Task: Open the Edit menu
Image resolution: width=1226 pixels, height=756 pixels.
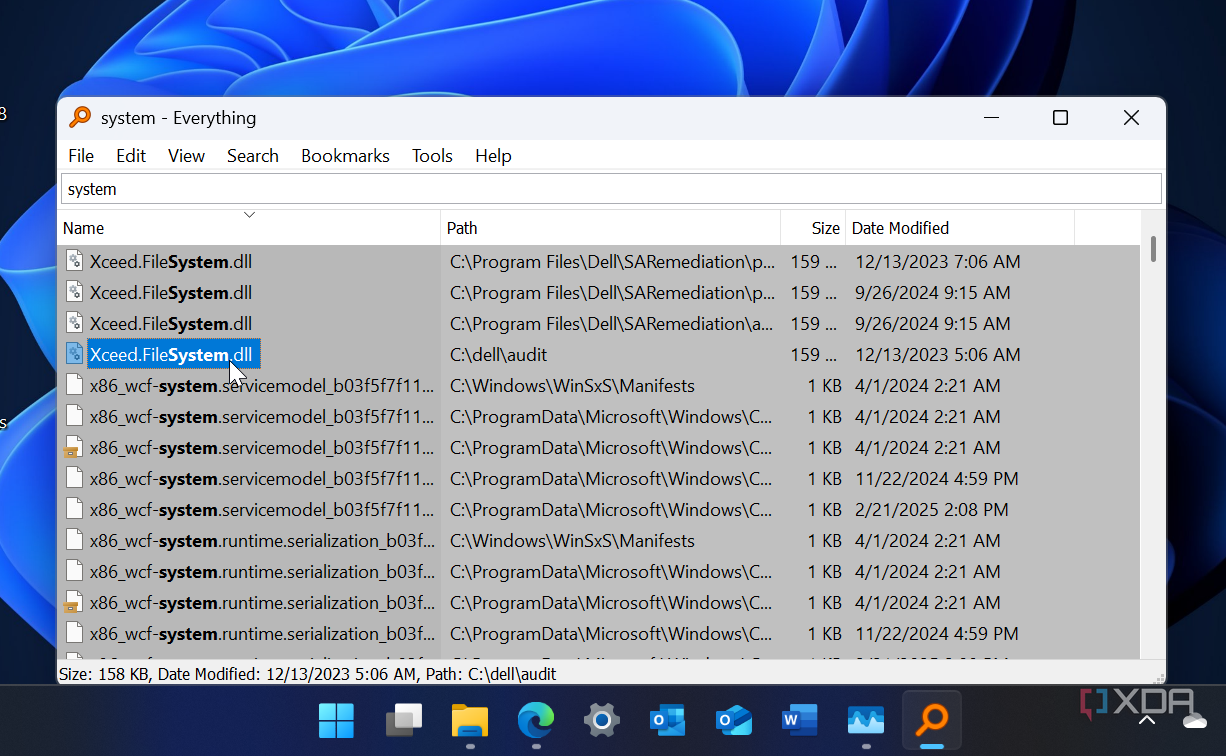Action: pyautogui.click(x=131, y=156)
